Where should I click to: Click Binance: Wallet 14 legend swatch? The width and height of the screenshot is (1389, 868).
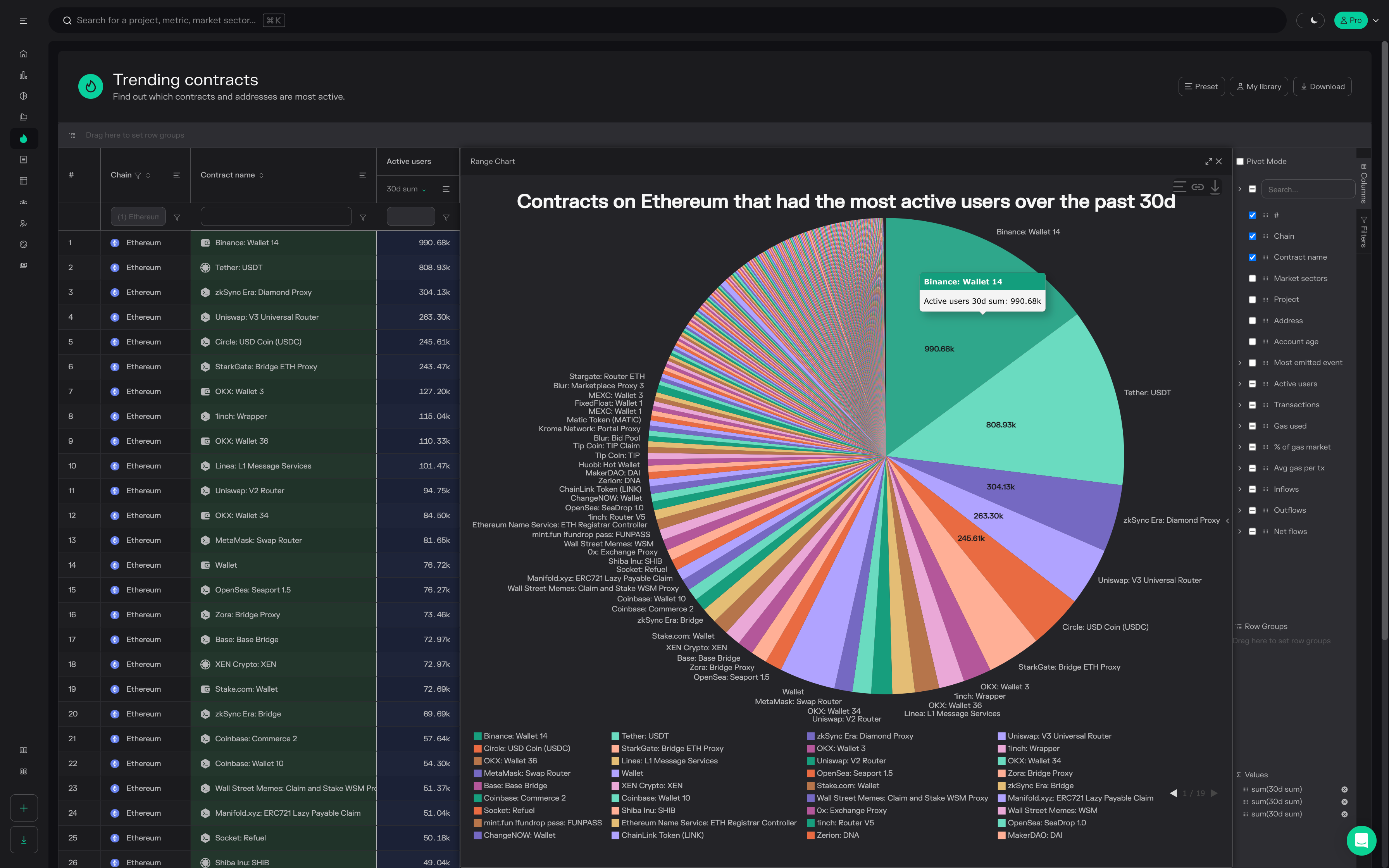477,736
